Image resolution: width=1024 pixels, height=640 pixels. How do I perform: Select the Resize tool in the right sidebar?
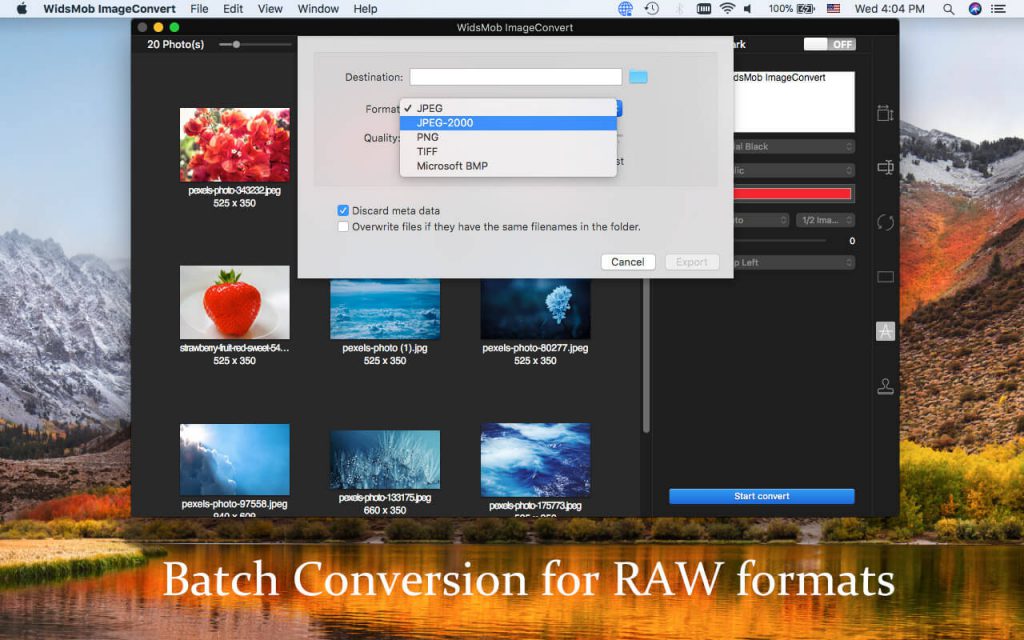tap(884, 112)
